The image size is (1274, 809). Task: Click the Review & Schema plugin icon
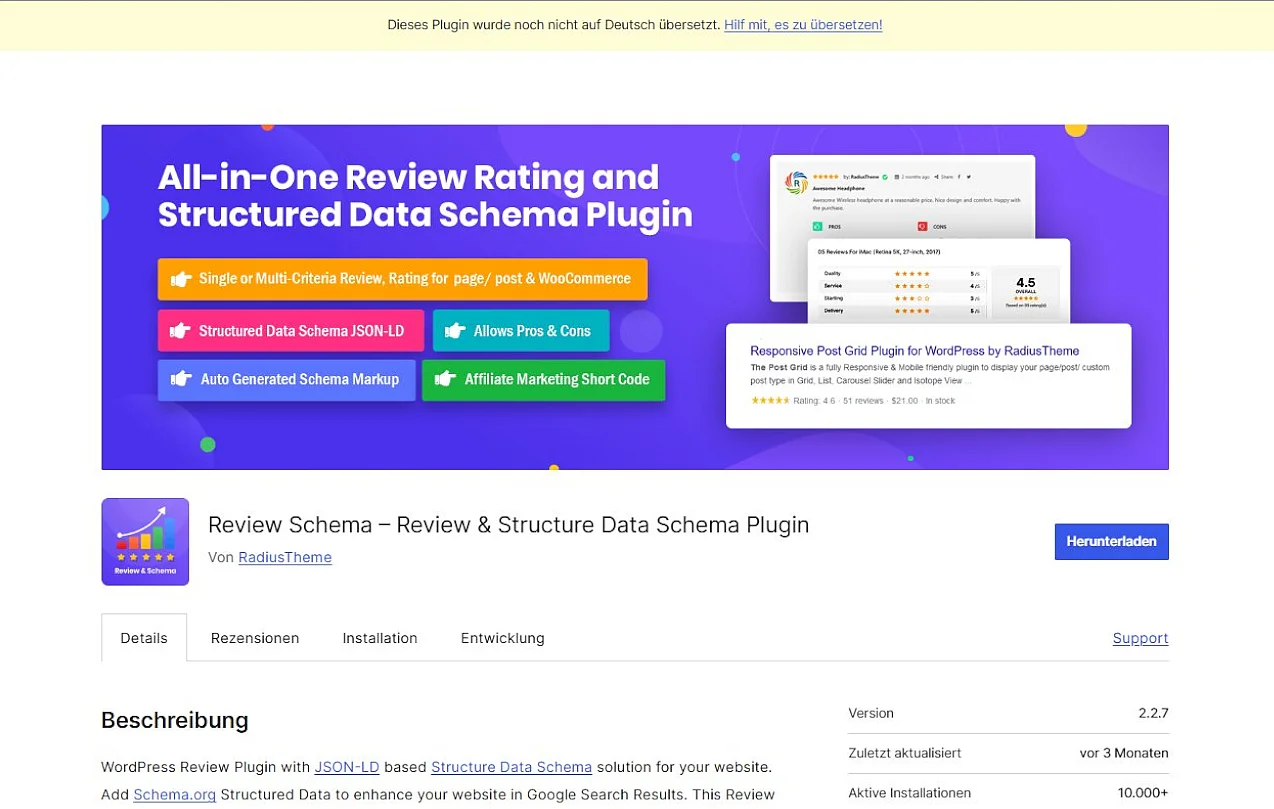tap(145, 541)
